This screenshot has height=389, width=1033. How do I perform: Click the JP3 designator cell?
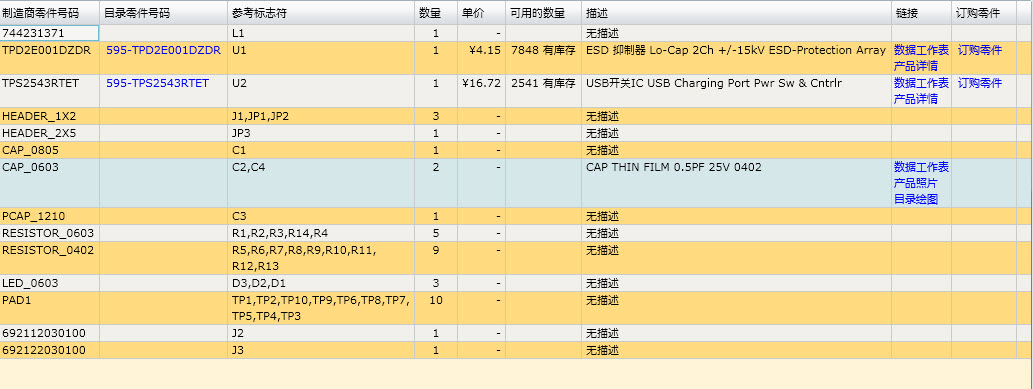(x=321, y=133)
